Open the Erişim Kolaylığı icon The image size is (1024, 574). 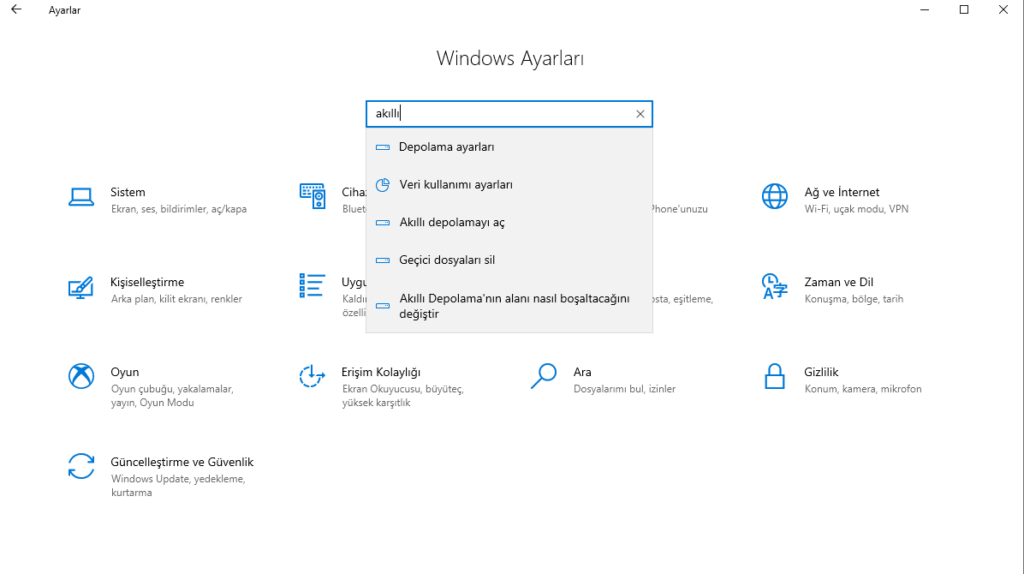[x=312, y=376]
